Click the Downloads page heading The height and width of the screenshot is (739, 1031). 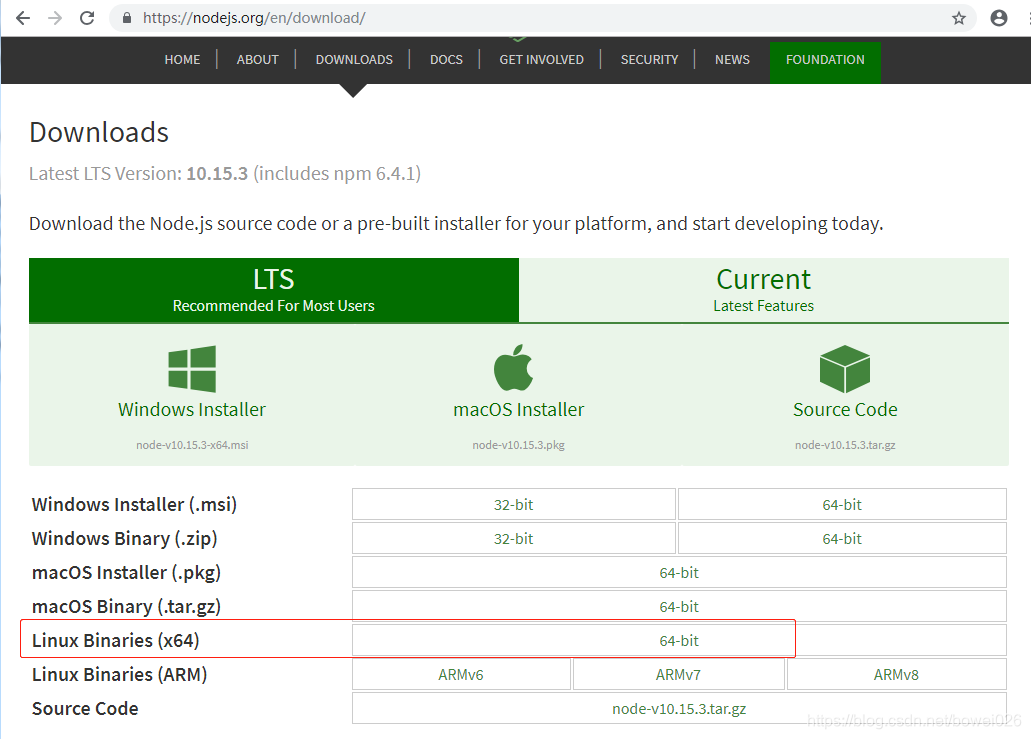(99, 132)
